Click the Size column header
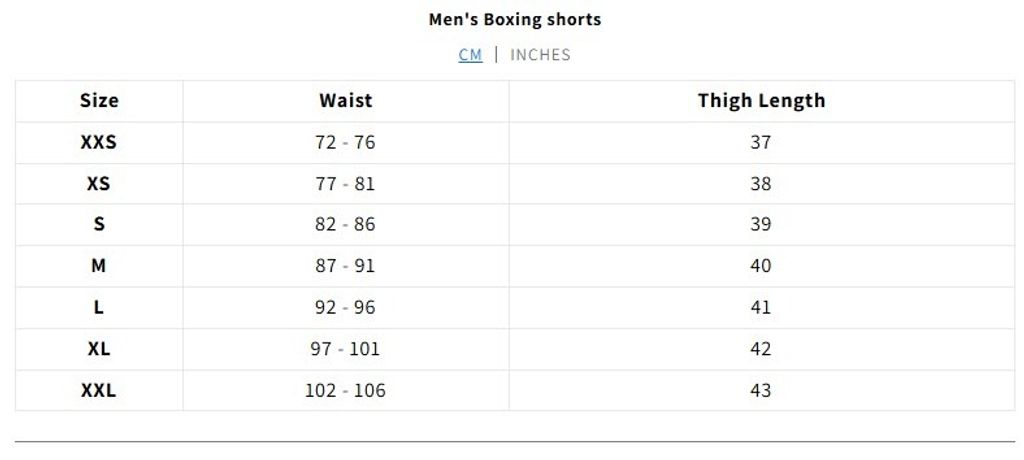The width and height of the screenshot is (1024, 460). (99, 101)
